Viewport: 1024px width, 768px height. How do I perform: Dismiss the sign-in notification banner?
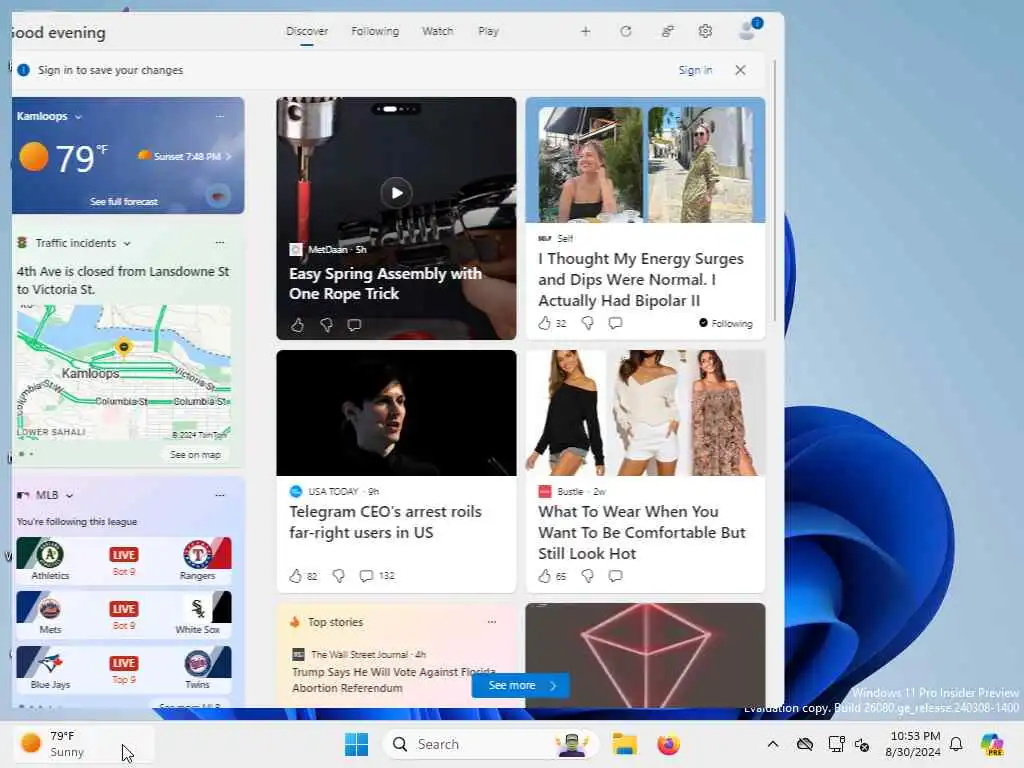coord(740,70)
